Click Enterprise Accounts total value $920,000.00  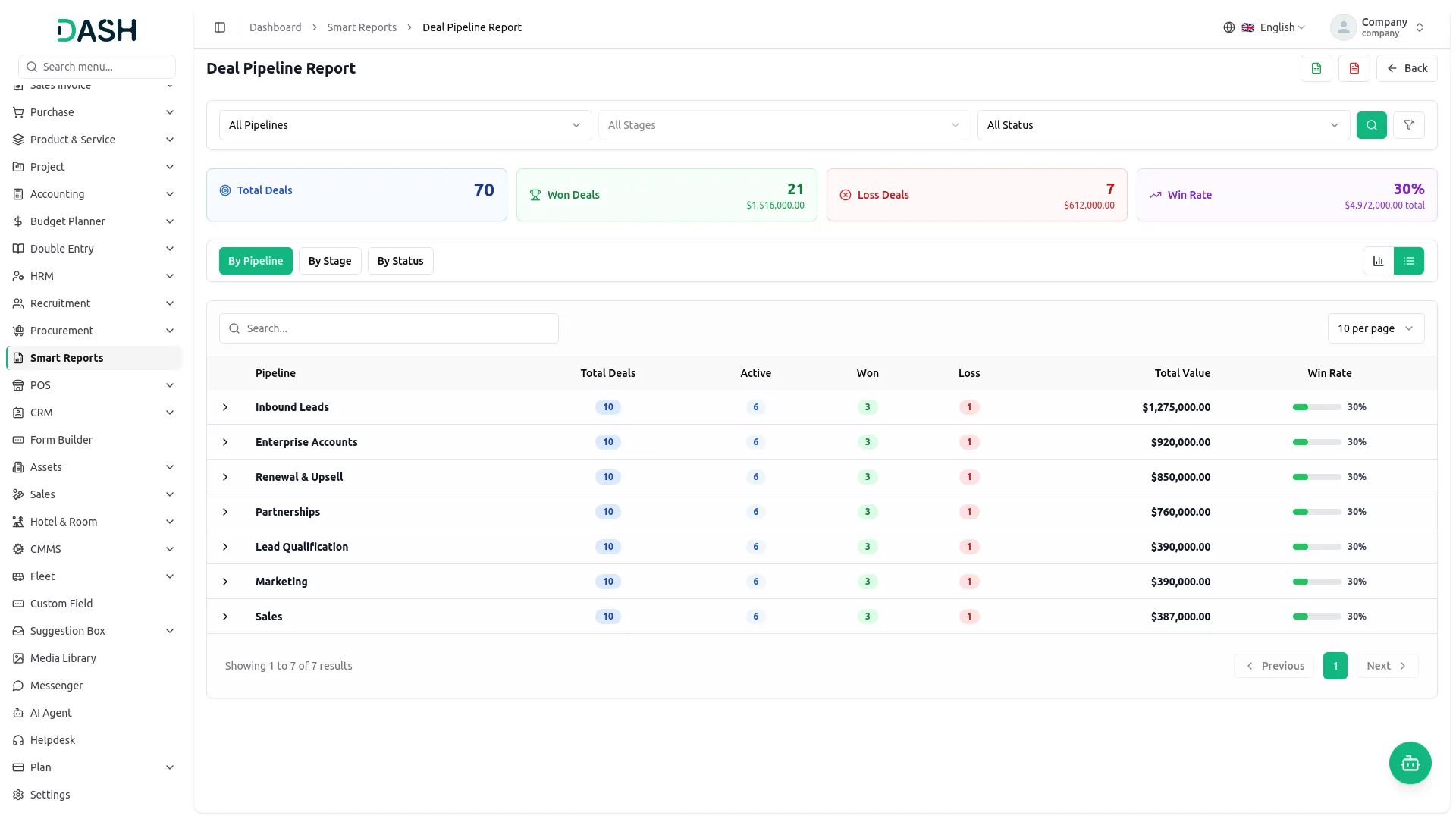[x=1180, y=442]
